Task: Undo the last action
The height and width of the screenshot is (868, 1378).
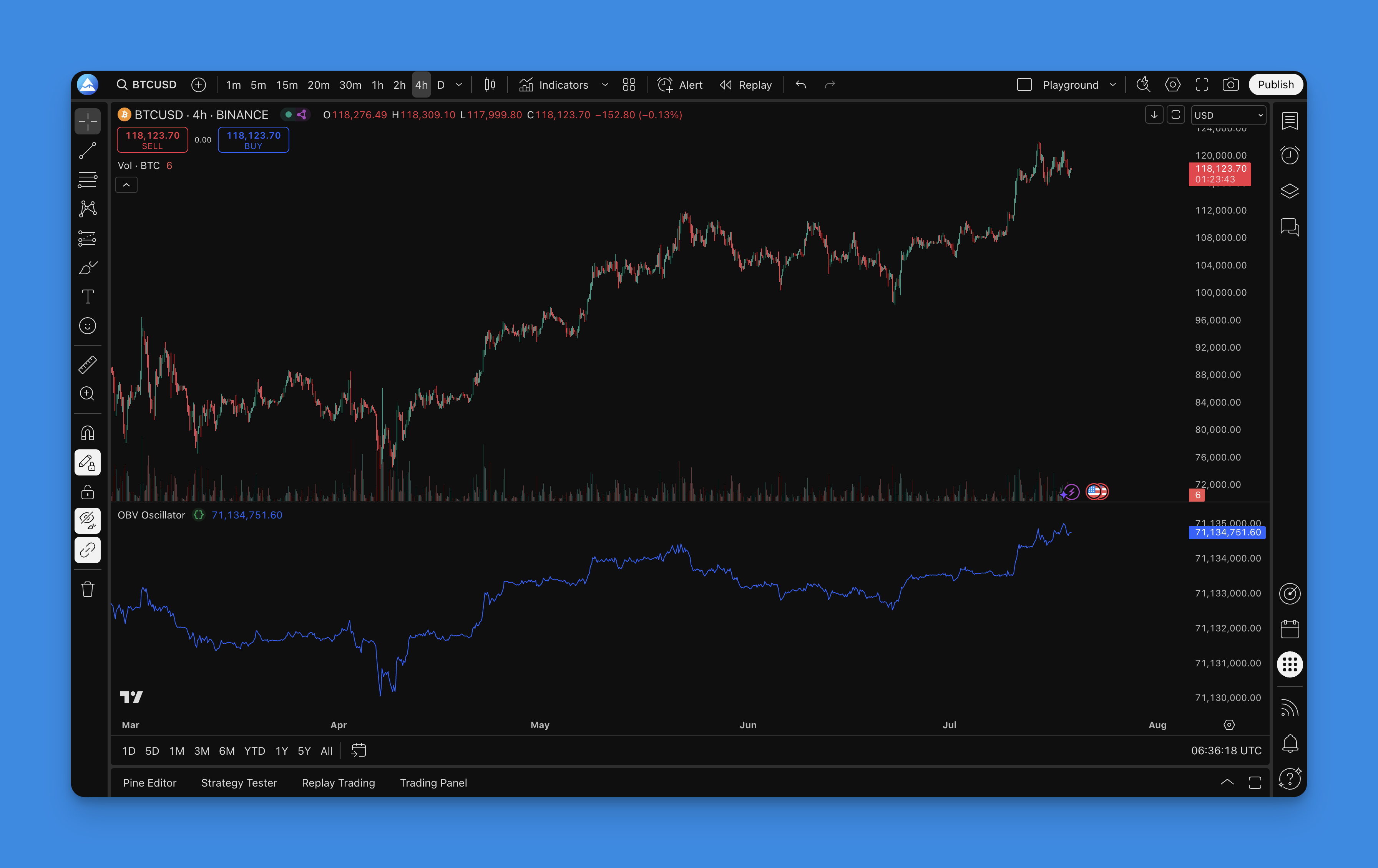Action: 800,84
